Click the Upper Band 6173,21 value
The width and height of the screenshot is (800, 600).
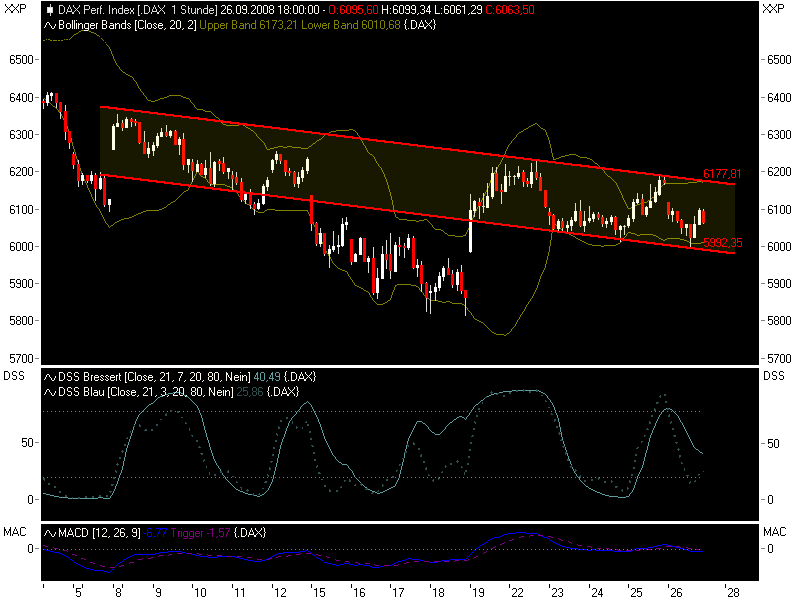pos(248,25)
